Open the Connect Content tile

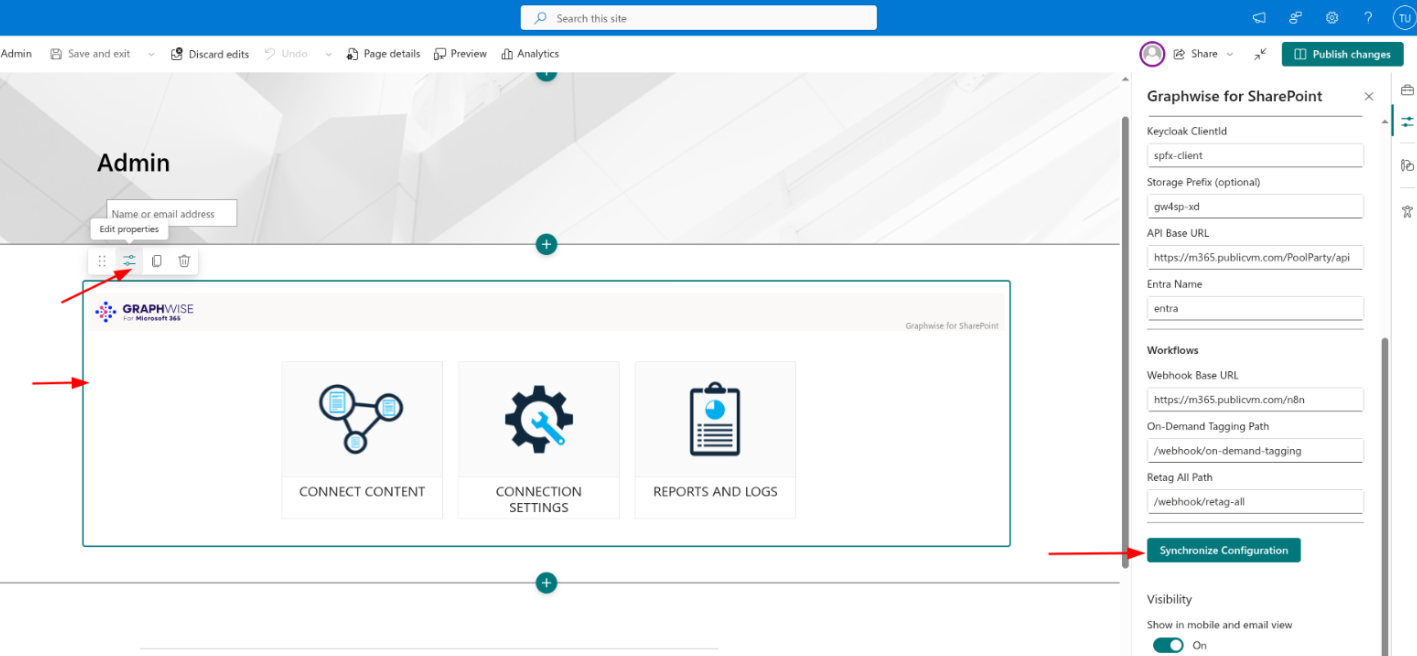(362, 440)
